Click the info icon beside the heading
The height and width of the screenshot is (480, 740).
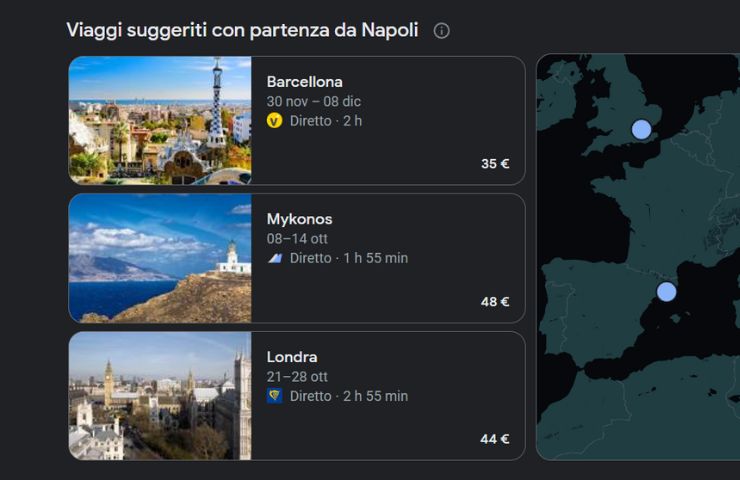pos(442,31)
